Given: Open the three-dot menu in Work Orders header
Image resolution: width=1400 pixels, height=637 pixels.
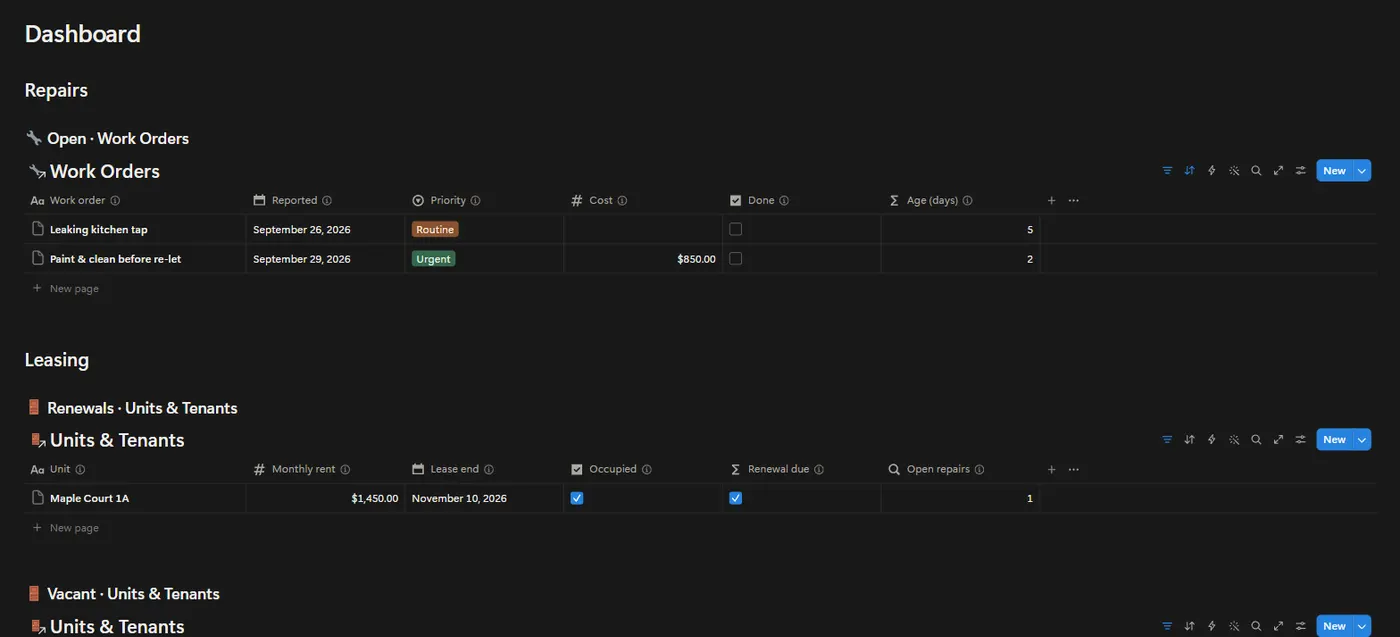Looking at the screenshot, I should (x=1073, y=201).
